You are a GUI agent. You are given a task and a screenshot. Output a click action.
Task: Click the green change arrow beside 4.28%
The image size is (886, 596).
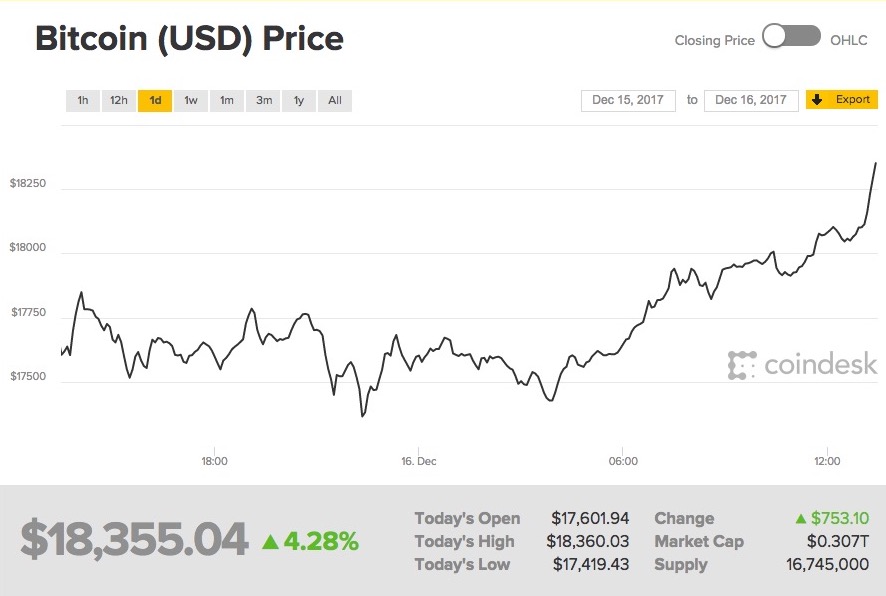(270, 542)
